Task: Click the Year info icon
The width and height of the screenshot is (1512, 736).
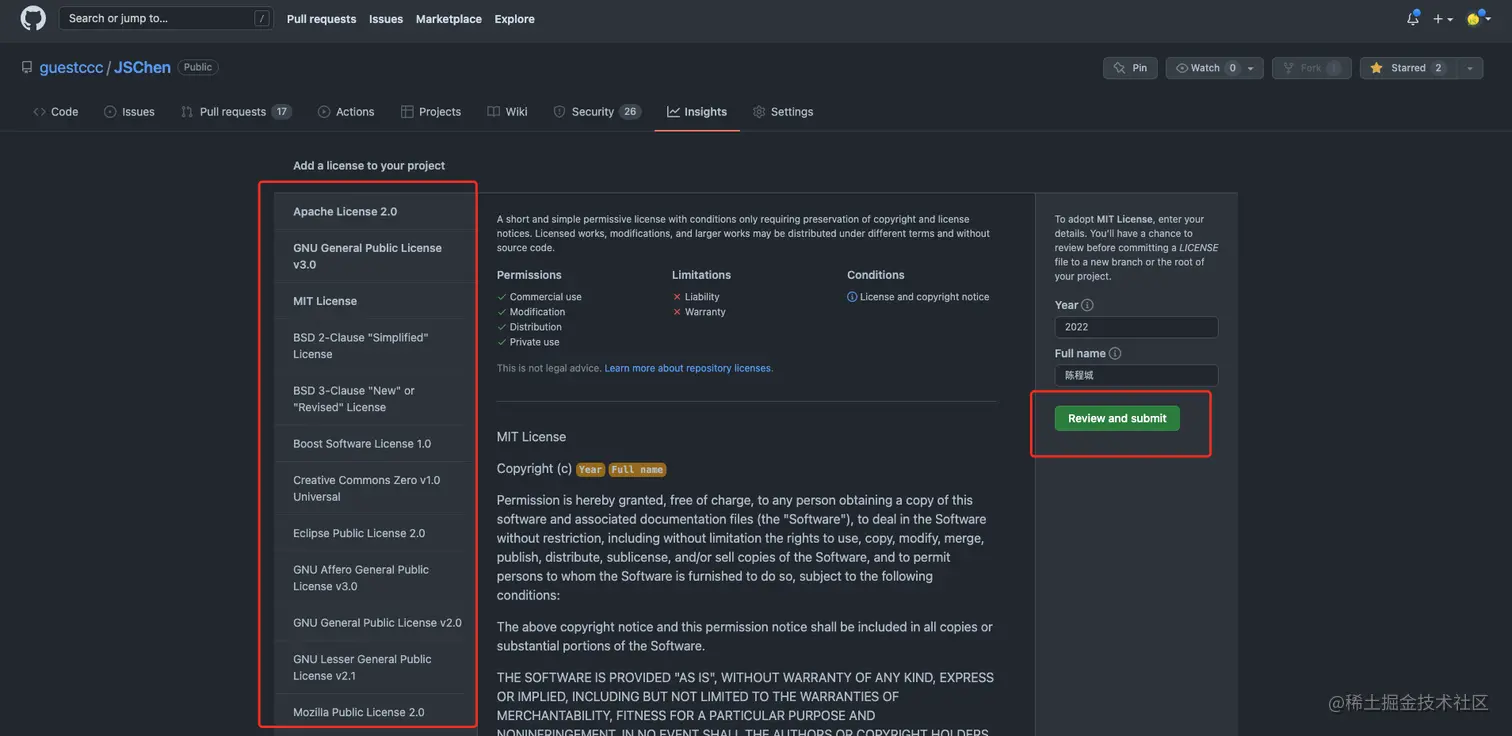Action: [x=1087, y=305]
